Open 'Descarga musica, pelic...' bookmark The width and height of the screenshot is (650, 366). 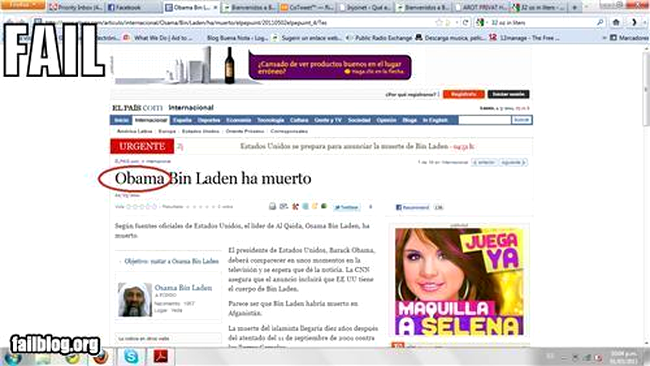tap(450, 38)
